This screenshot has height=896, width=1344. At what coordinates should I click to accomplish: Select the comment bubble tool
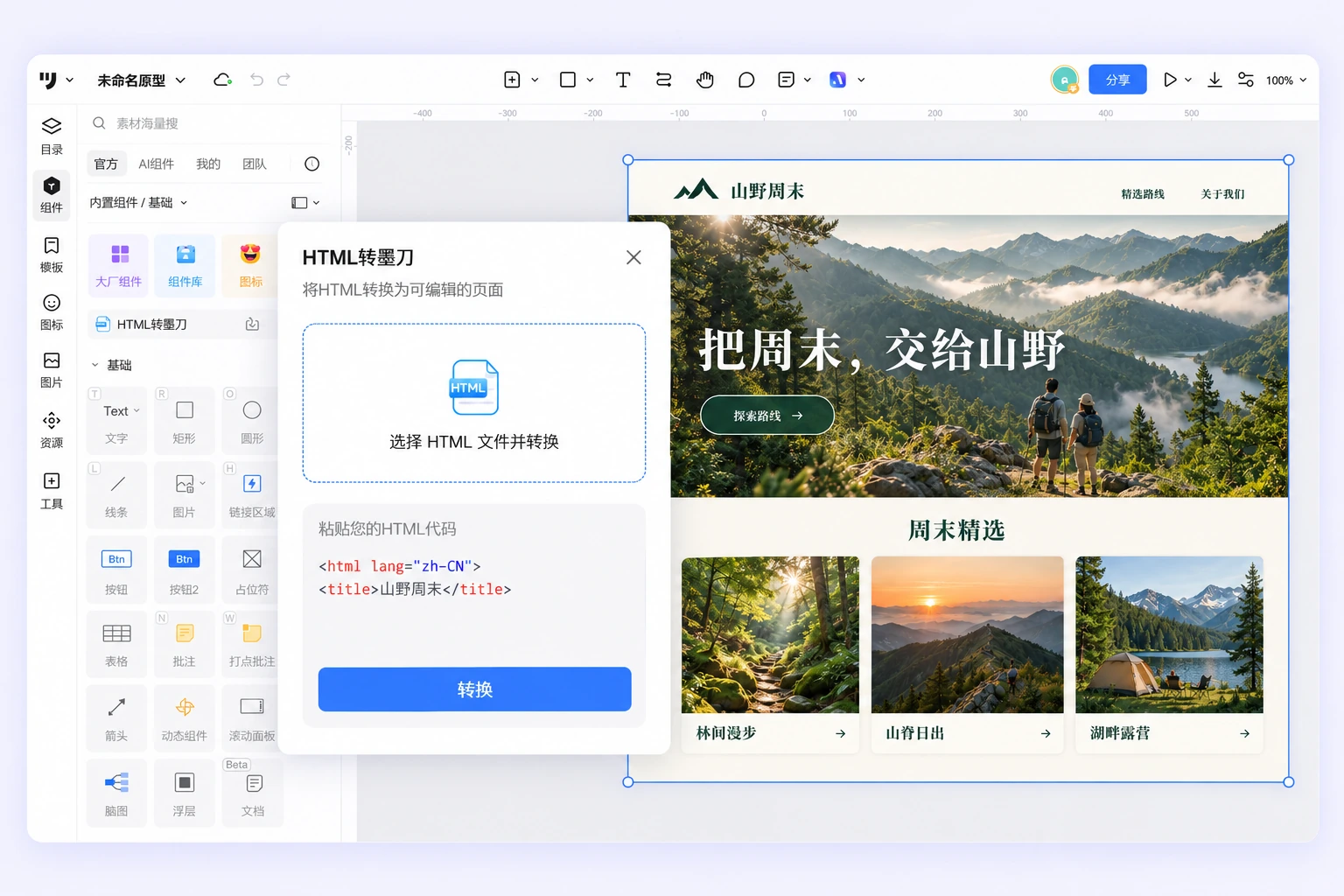pyautogui.click(x=746, y=80)
